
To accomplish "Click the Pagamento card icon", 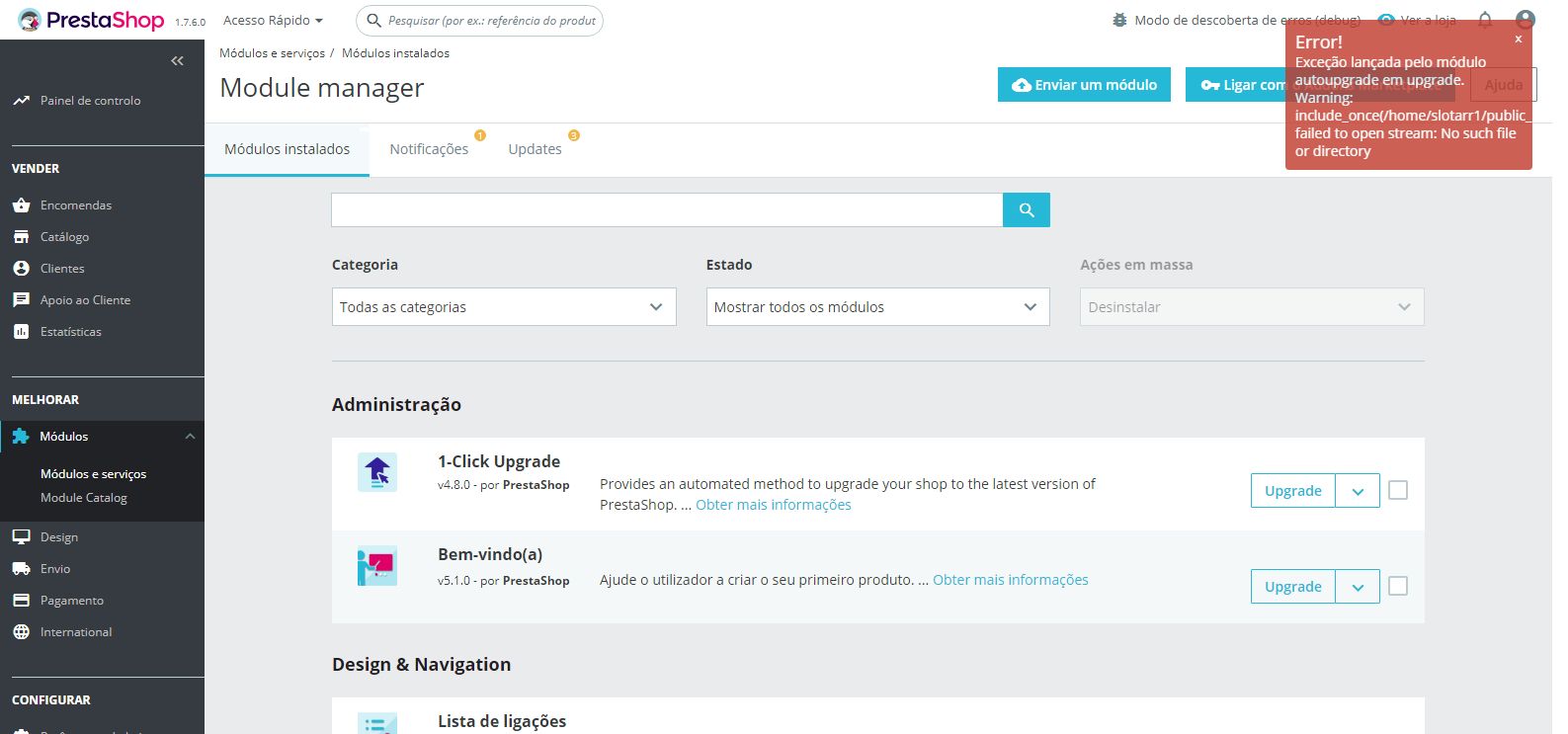I will 22,601.
